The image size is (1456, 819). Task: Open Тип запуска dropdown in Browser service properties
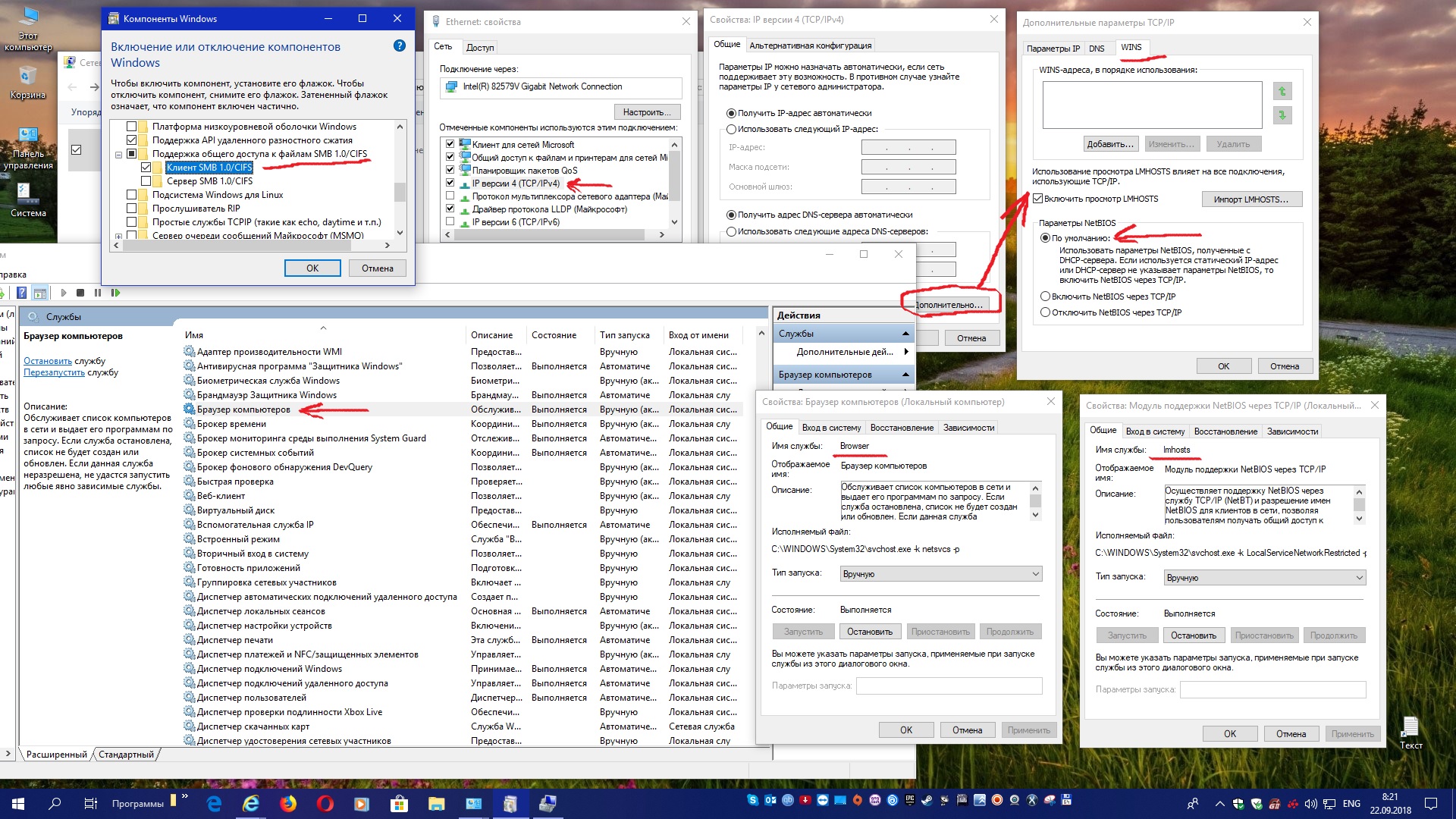click(941, 574)
